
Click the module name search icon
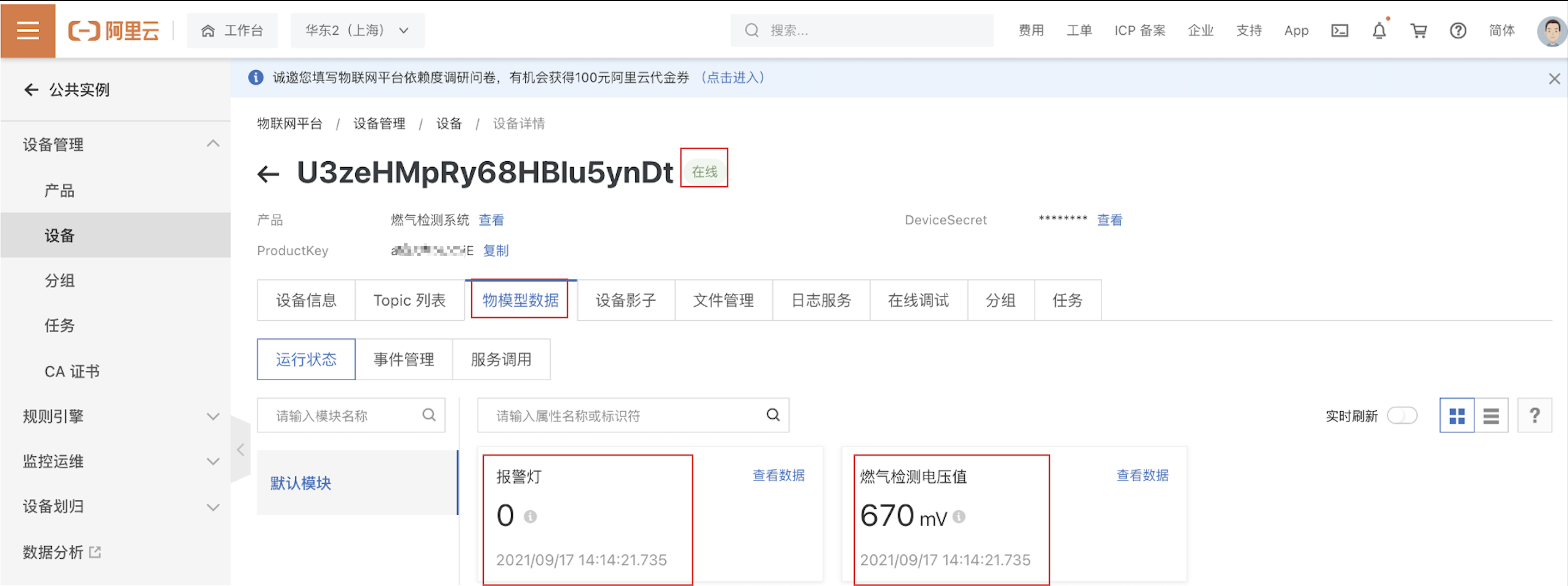(429, 415)
